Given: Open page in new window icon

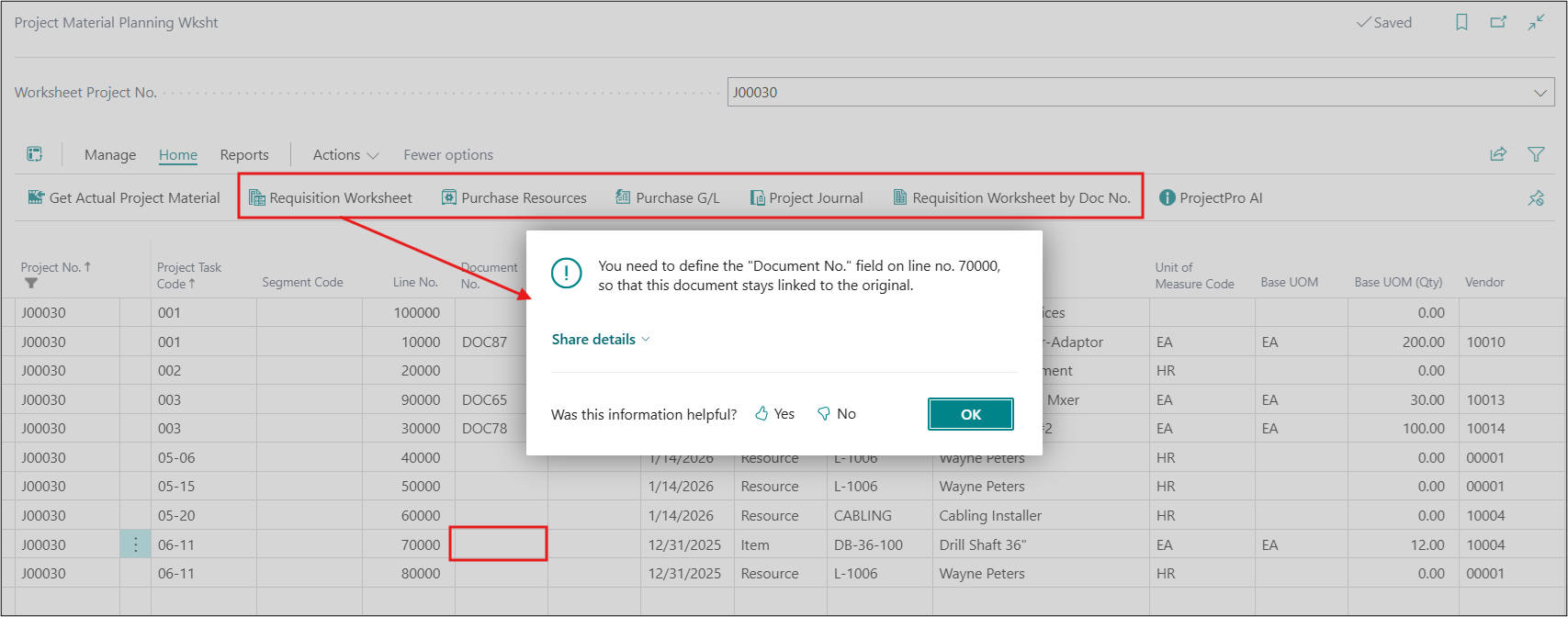Looking at the screenshot, I should [x=1498, y=23].
